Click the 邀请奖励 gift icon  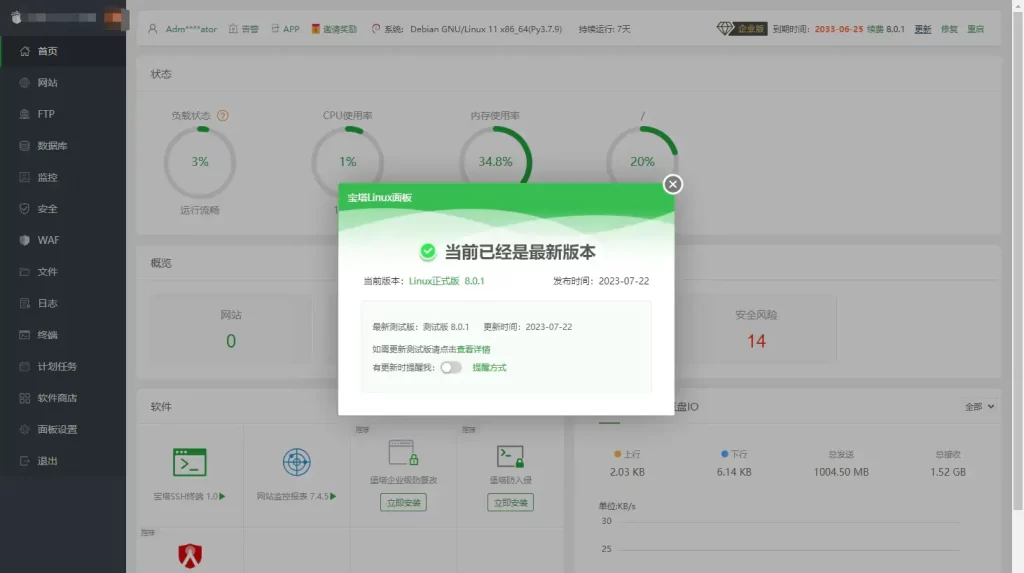315,29
